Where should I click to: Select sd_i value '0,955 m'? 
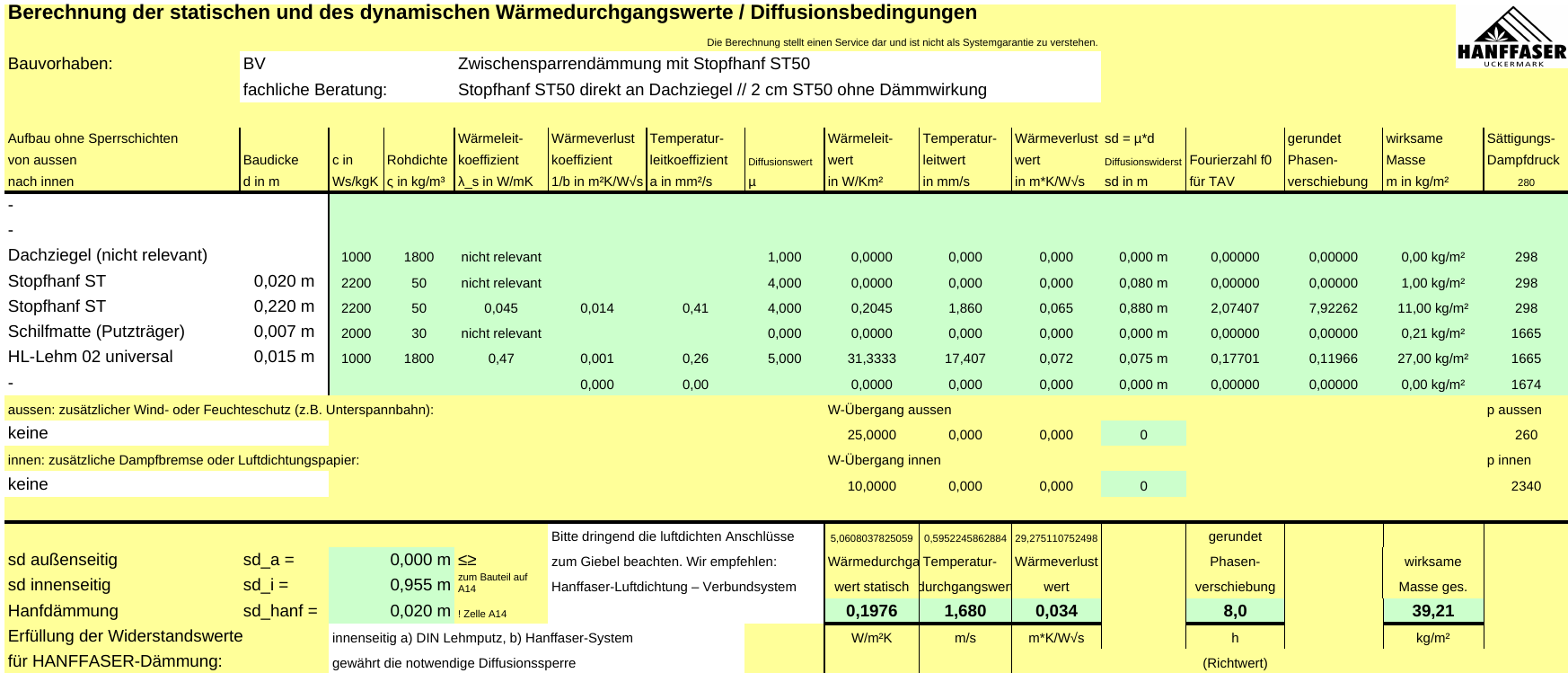[x=420, y=585]
